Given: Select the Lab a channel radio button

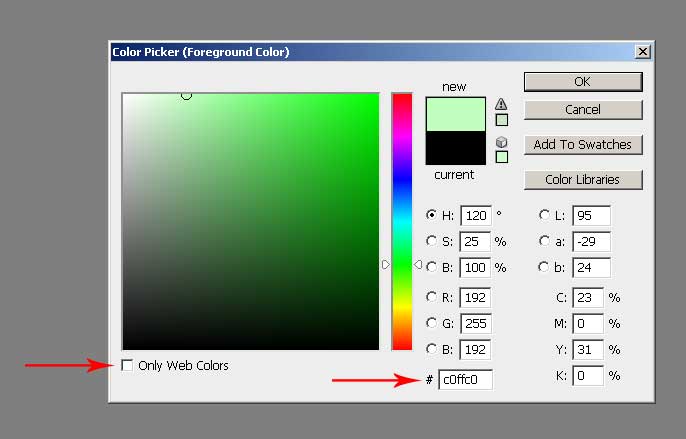Looking at the screenshot, I should click(544, 241).
